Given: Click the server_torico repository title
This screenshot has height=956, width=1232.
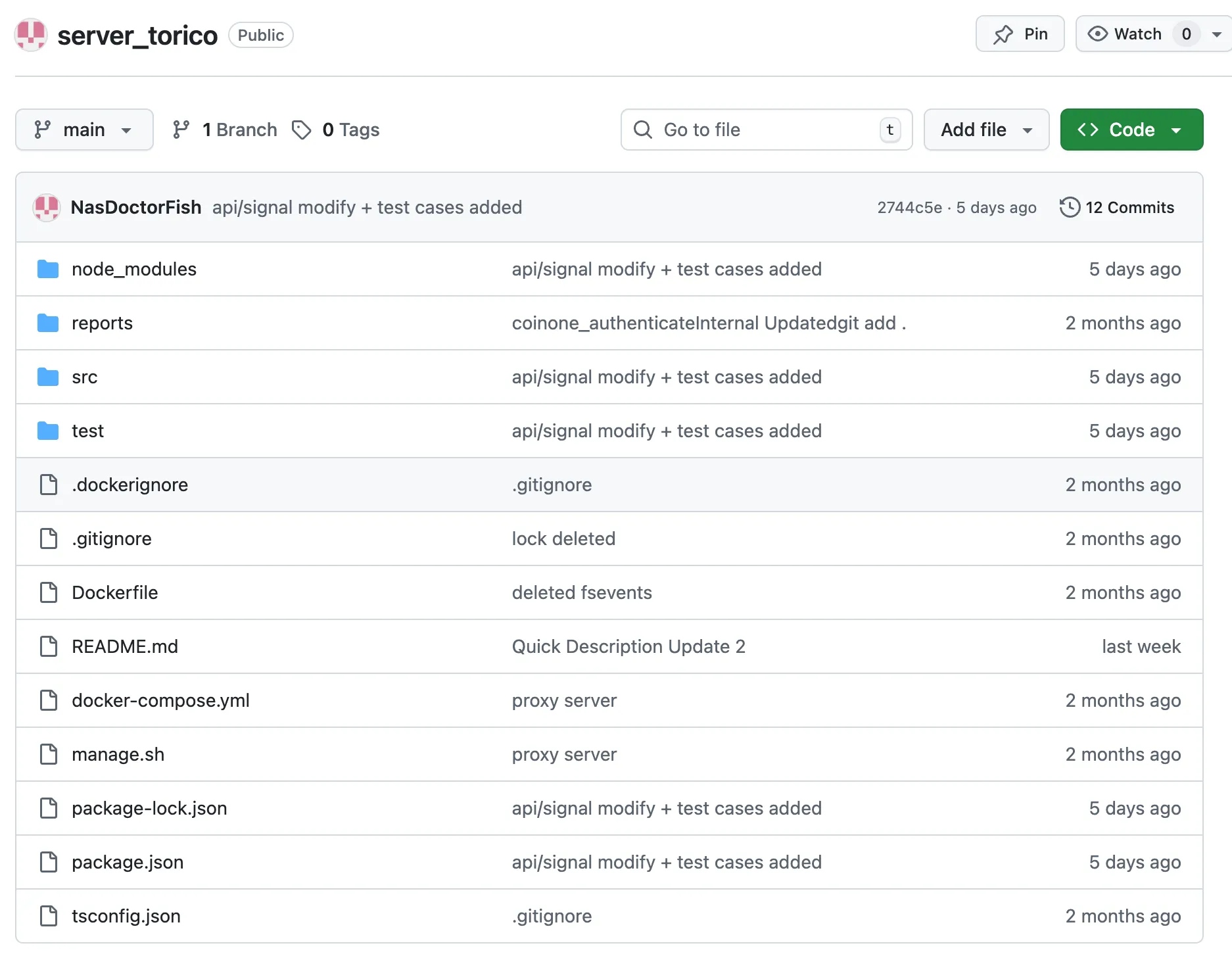Looking at the screenshot, I should pyautogui.click(x=137, y=36).
